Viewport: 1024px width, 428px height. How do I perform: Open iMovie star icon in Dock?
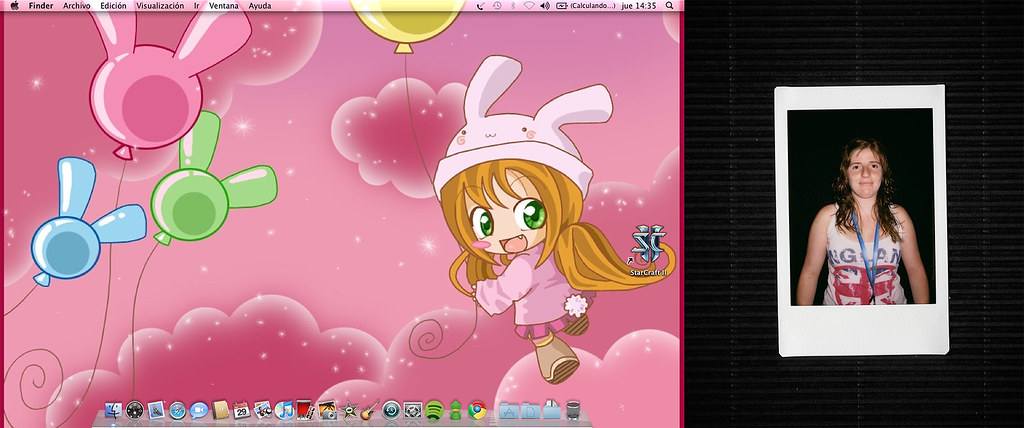coord(349,410)
